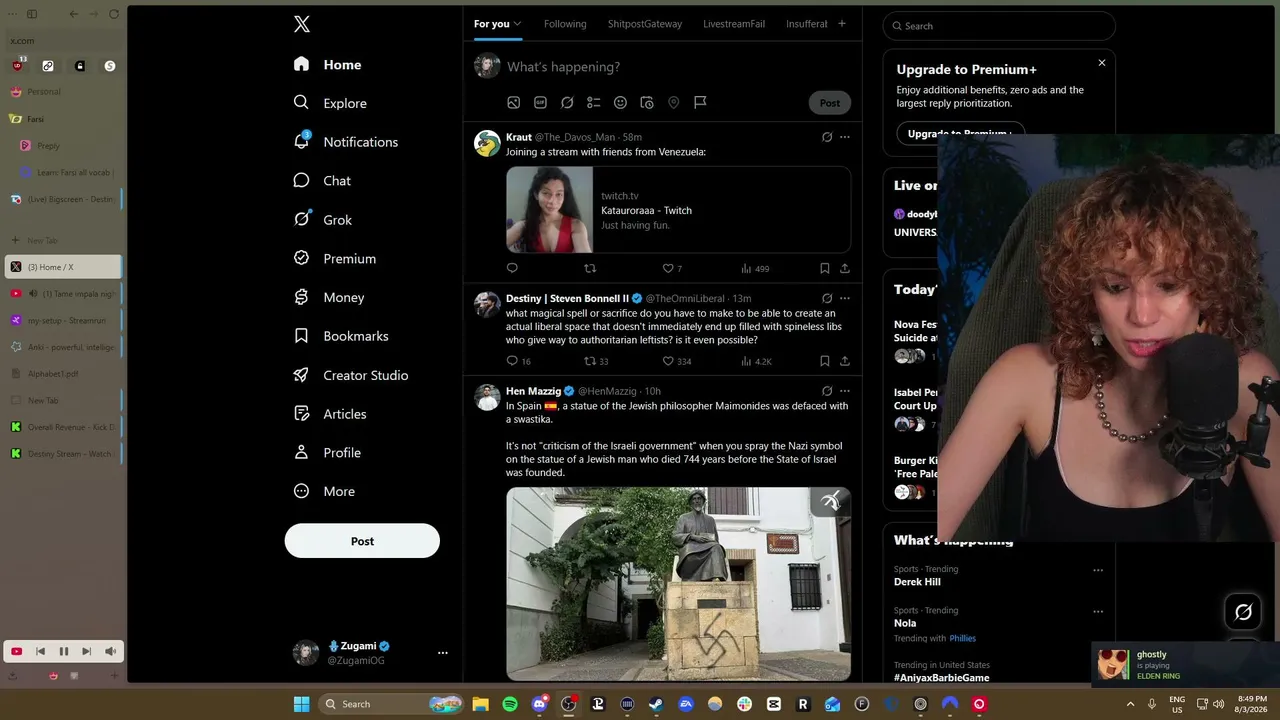Open the Alphabet1.pdf browser tab

tap(64, 374)
